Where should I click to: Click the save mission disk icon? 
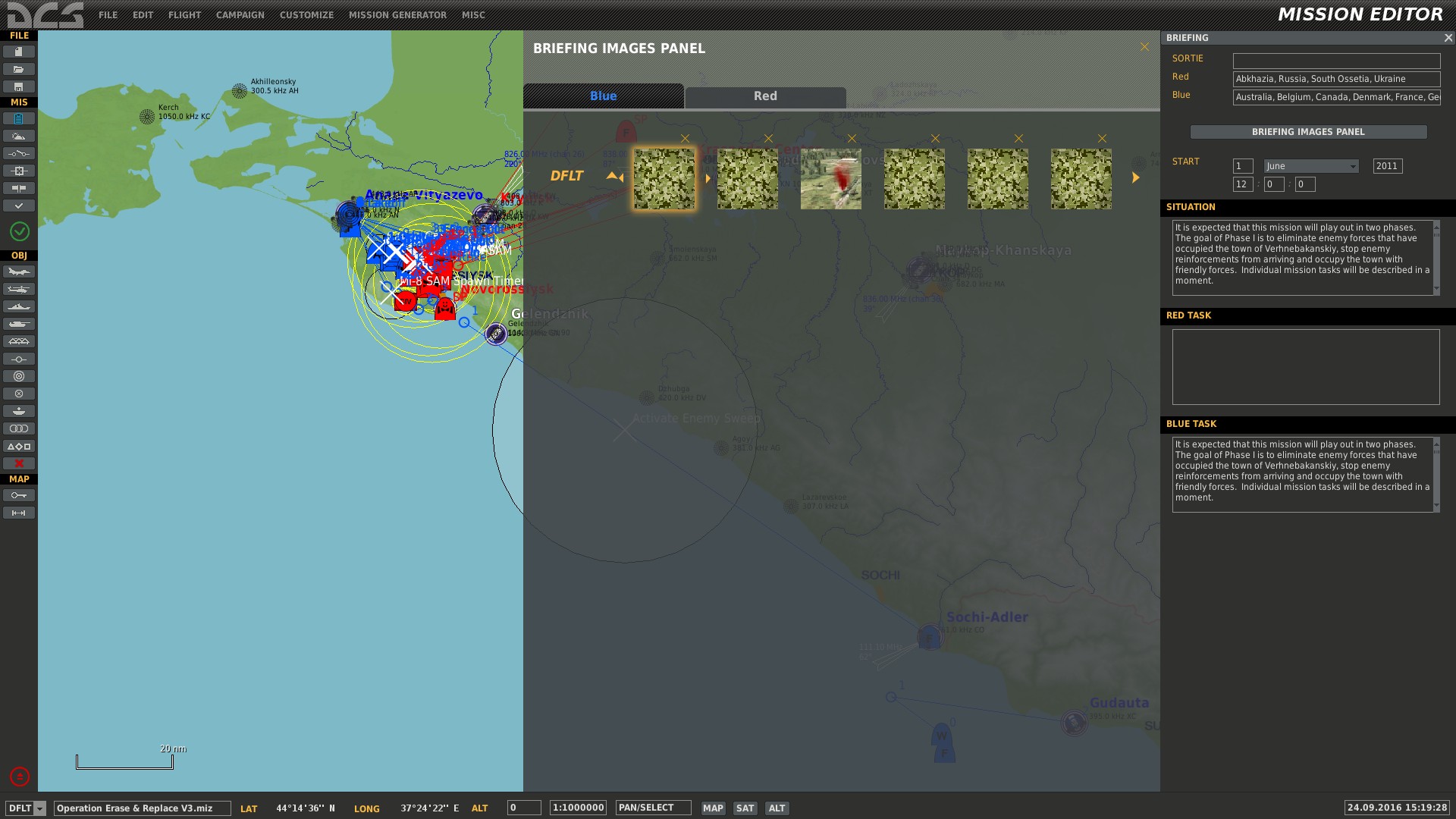pos(19,86)
